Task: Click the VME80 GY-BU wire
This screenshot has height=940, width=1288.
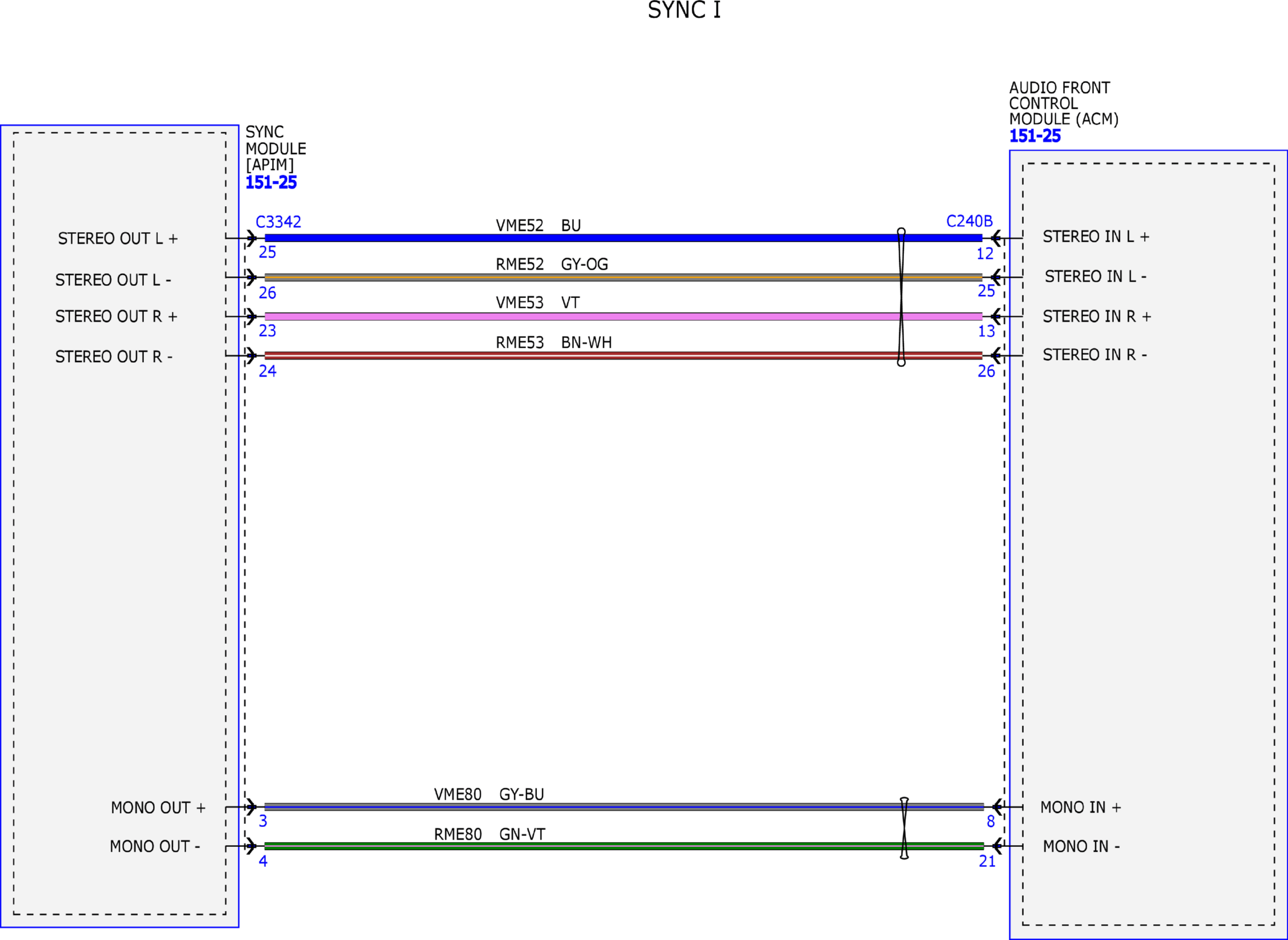Action: (x=623, y=806)
